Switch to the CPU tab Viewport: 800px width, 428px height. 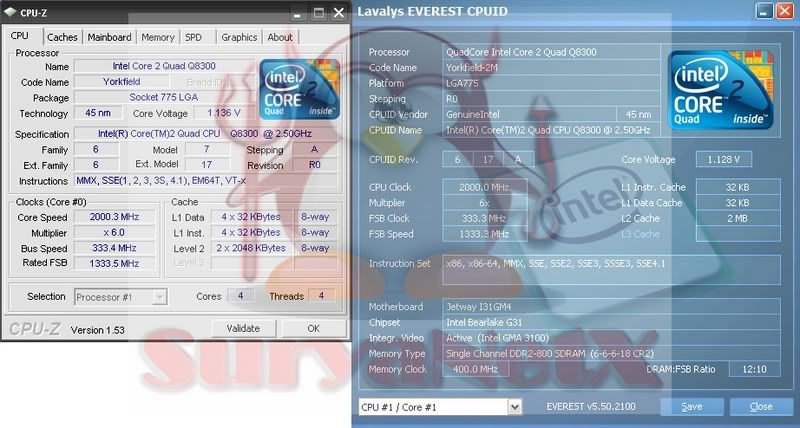(20, 36)
